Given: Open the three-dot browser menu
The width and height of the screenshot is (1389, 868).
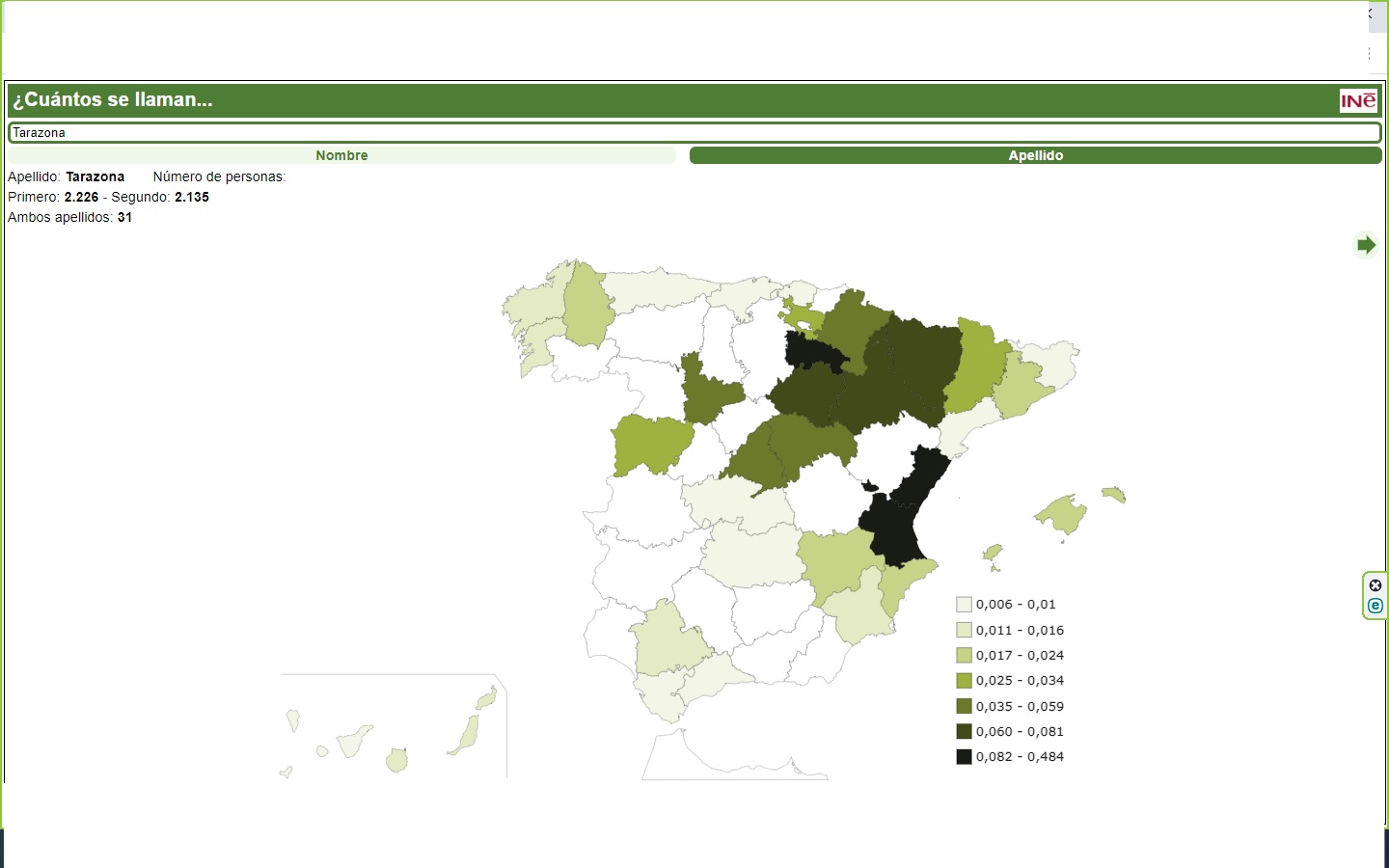Looking at the screenshot, I should tap(1369, 54).
